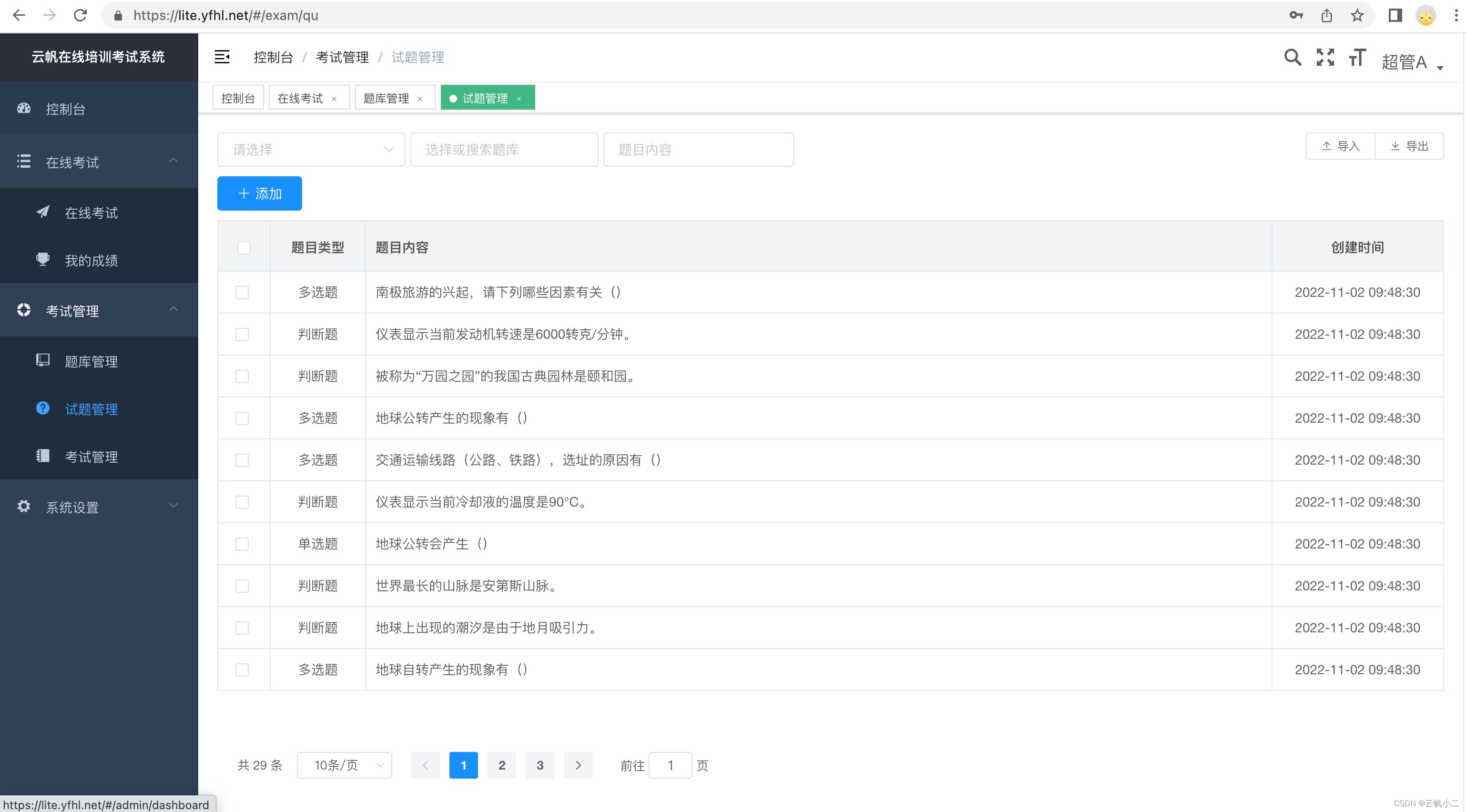Close the 题库管理 tab
Image resolution: width=1466 pixels, height=812 pixels.
coord(420,98)
